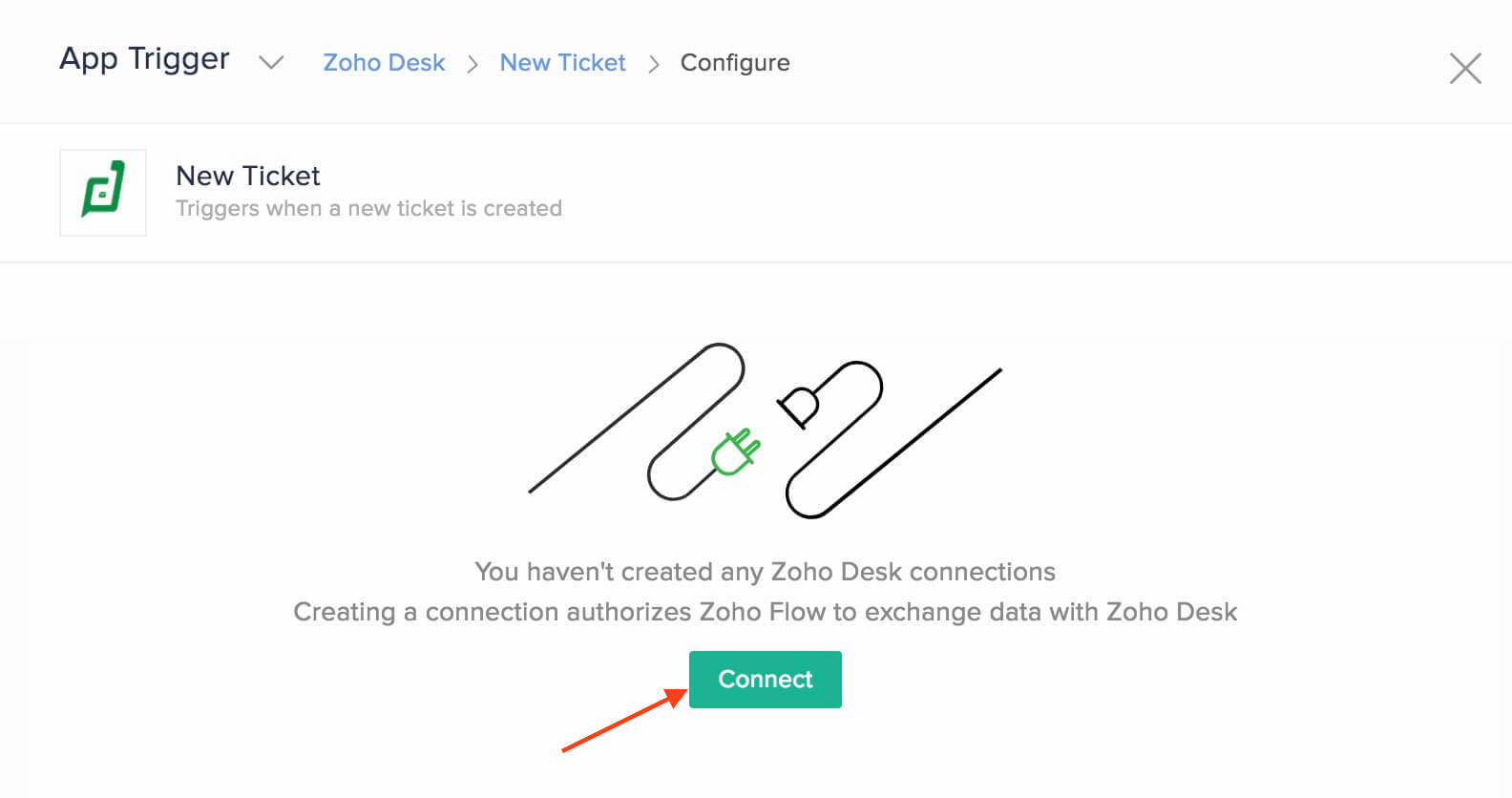Image resolution: width=1512 pixels, height=798 pixels.
Task: Click the Zoho Desk logo beside New Ticket
Action: click(x=102, y=192)
